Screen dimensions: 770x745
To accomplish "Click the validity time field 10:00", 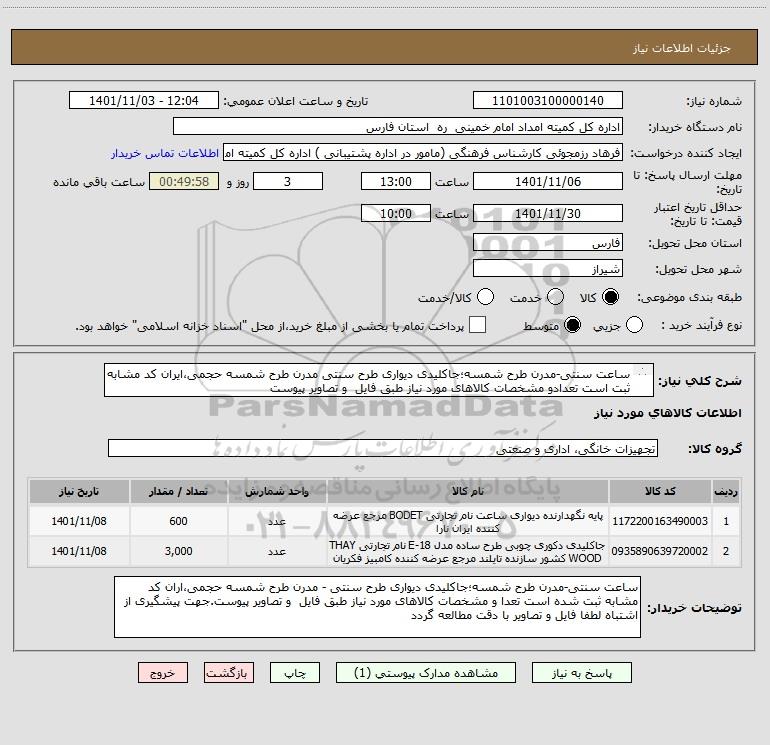I will coord(396,214).
